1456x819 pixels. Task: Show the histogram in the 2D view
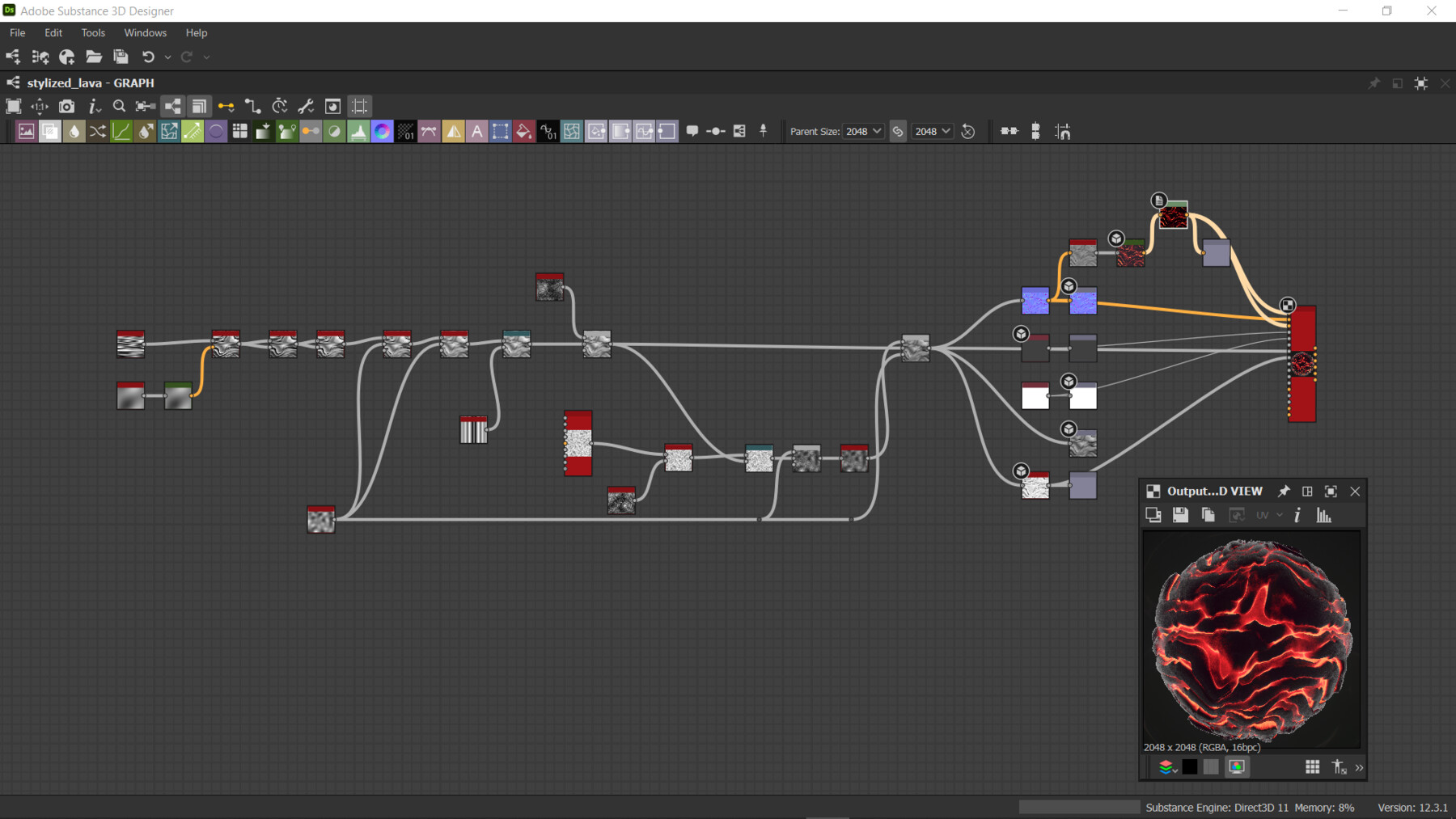tap(1324, 515)
